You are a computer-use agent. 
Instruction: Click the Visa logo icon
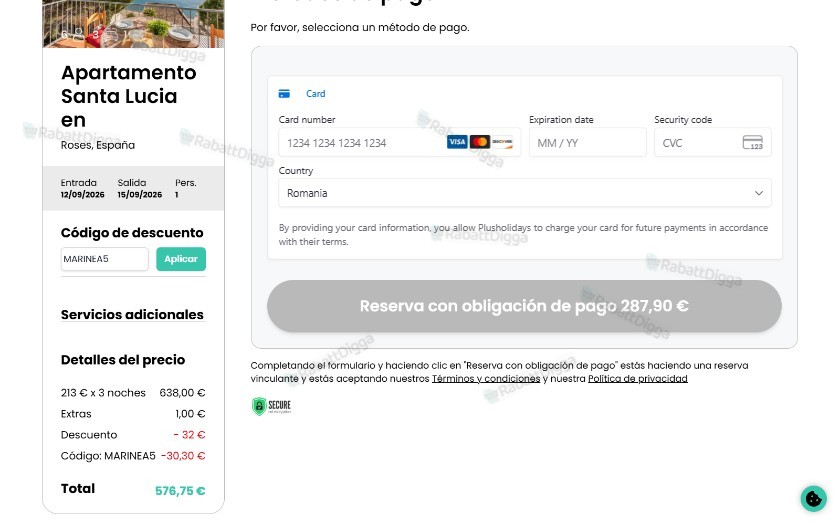[x=457, y=142]
